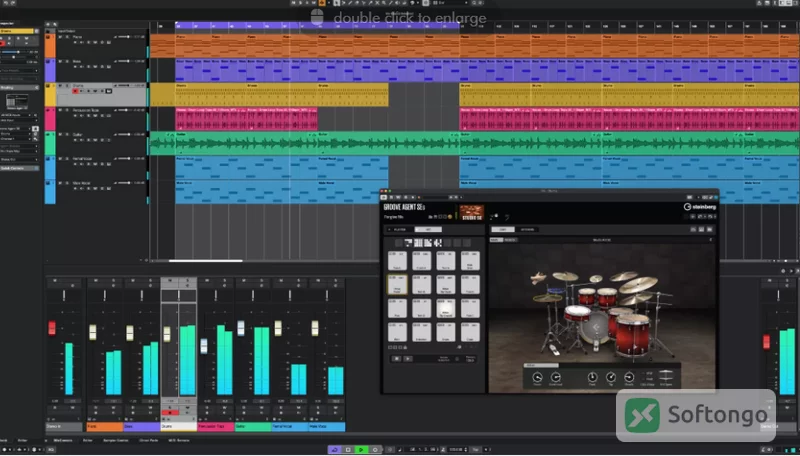Image resolution: width=800 pixels, height=456 pixels.
Task: Click the large red floor tom
Action: coord(633,335)
